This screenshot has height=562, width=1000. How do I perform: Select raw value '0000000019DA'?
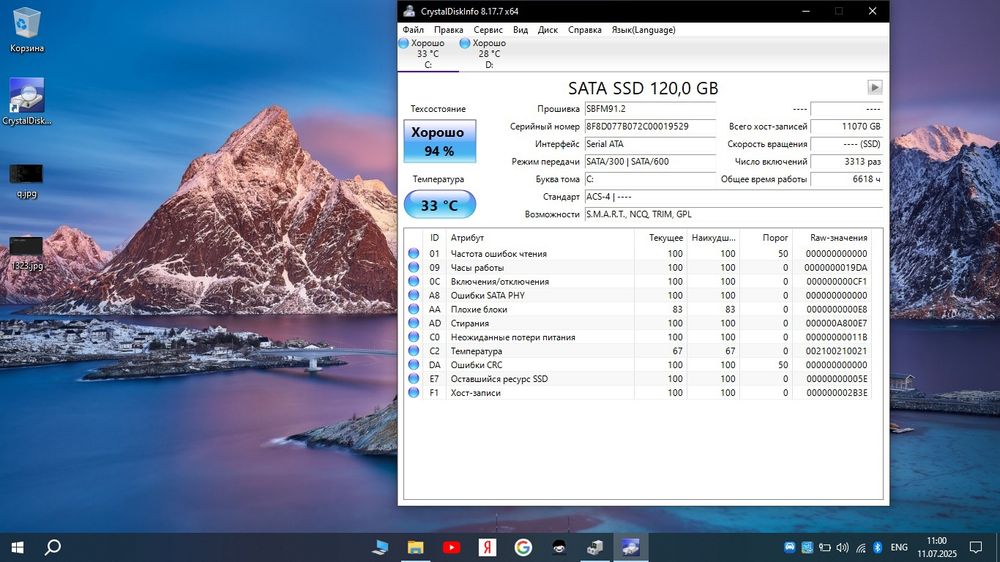836,267
